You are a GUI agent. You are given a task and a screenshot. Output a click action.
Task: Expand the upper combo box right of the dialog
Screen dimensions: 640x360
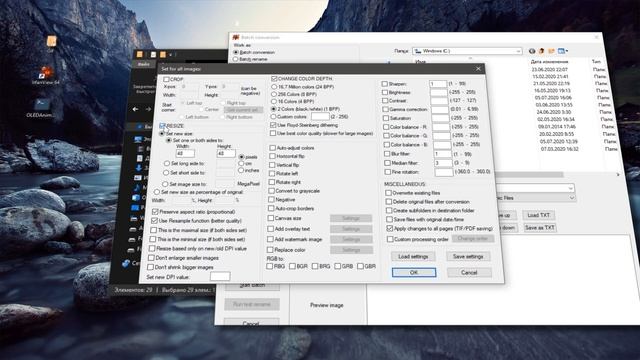[x=571, y=188]
